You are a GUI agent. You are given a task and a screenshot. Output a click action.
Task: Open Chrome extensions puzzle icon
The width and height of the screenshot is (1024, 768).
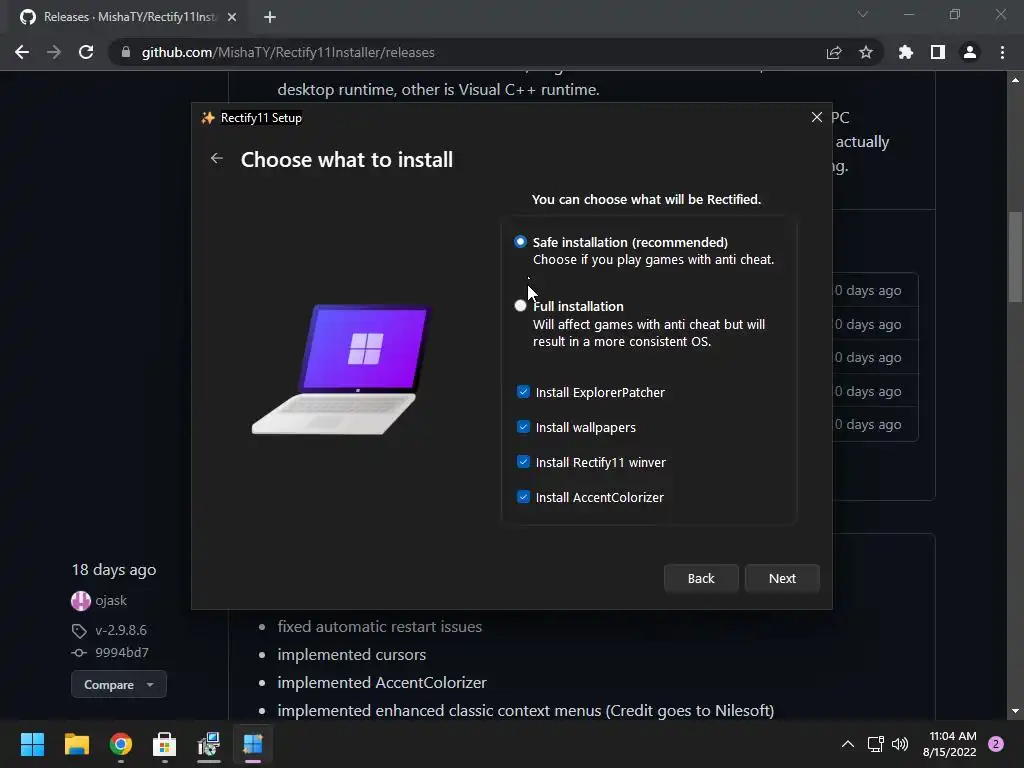905,52
